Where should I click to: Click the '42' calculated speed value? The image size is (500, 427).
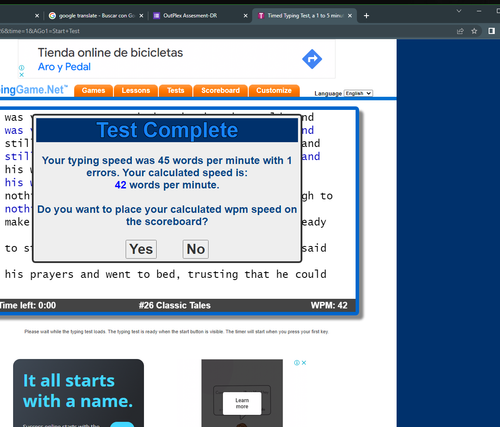120,185
